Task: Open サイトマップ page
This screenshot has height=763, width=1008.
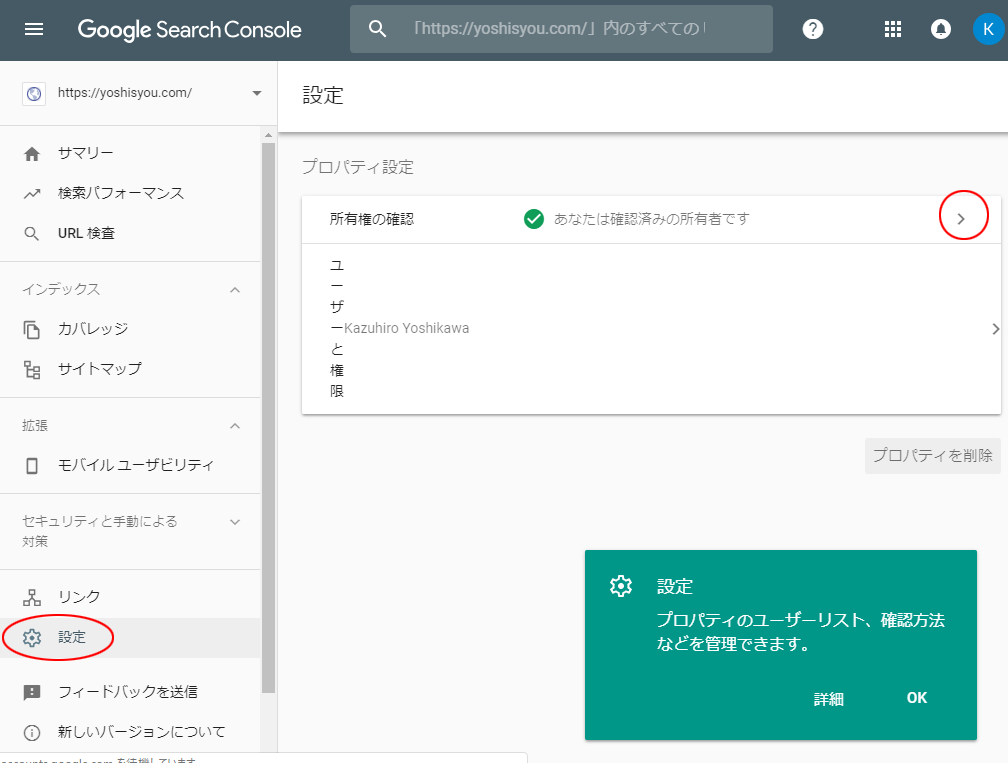Action: pos(99,369)
